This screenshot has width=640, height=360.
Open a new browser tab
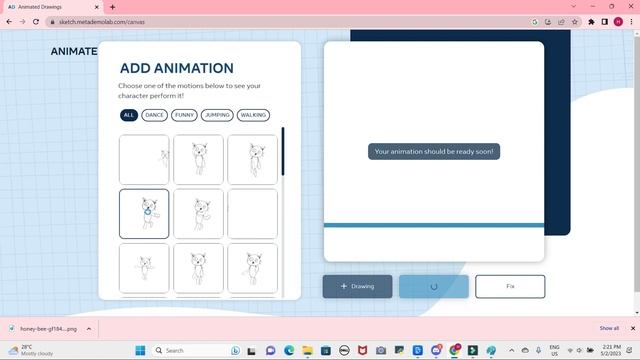[113, 7]
